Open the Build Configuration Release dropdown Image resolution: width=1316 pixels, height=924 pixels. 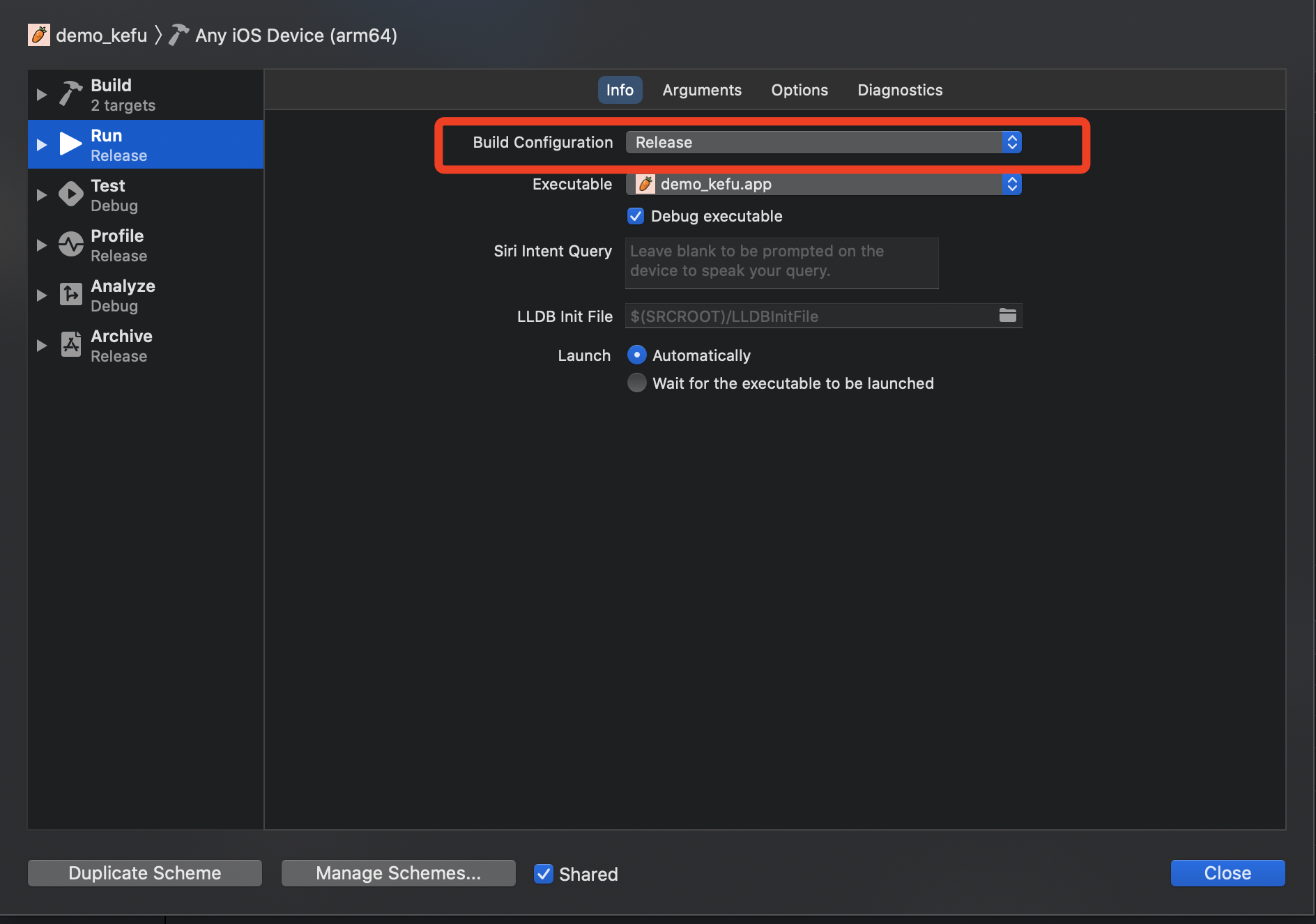pyautogui.click(x=823, y=142)
